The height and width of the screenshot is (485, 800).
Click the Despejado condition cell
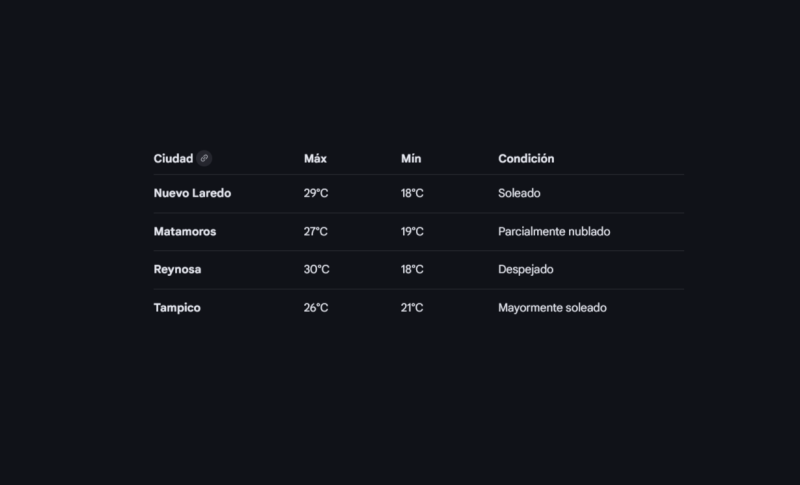526,269
